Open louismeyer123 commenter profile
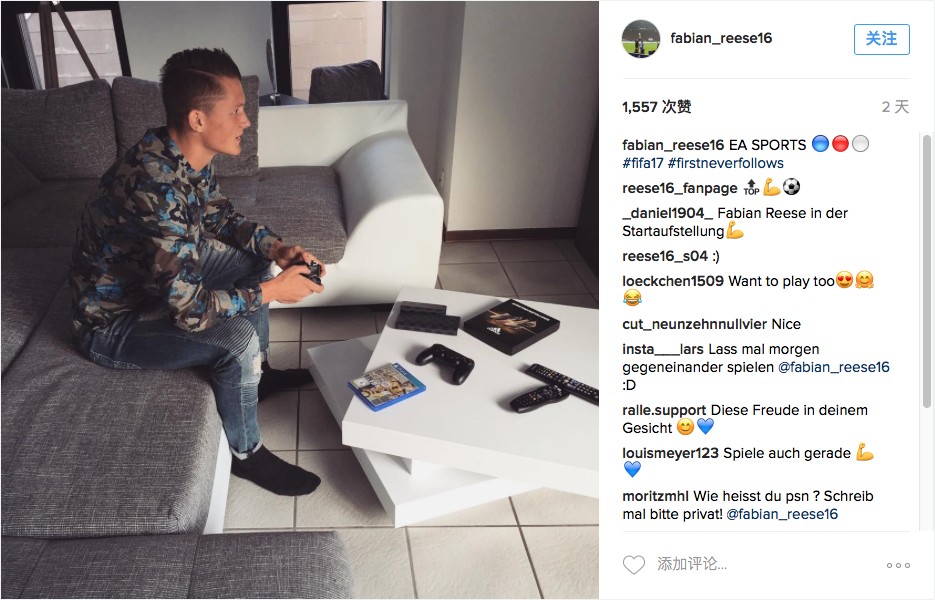 670,453
